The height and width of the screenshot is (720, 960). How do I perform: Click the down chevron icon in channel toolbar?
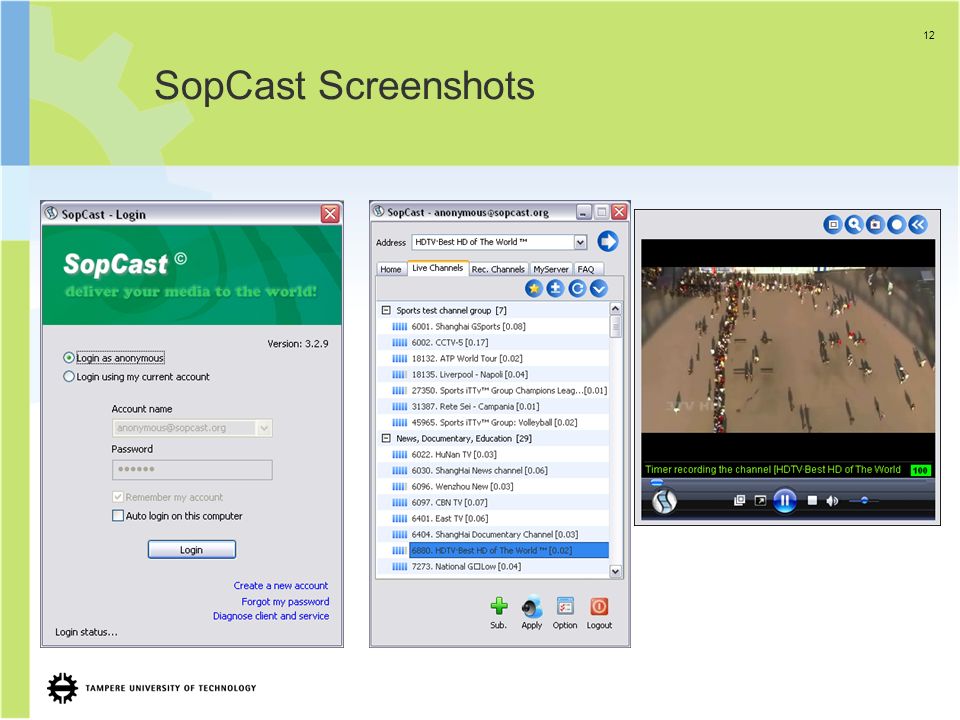point(599,288)
